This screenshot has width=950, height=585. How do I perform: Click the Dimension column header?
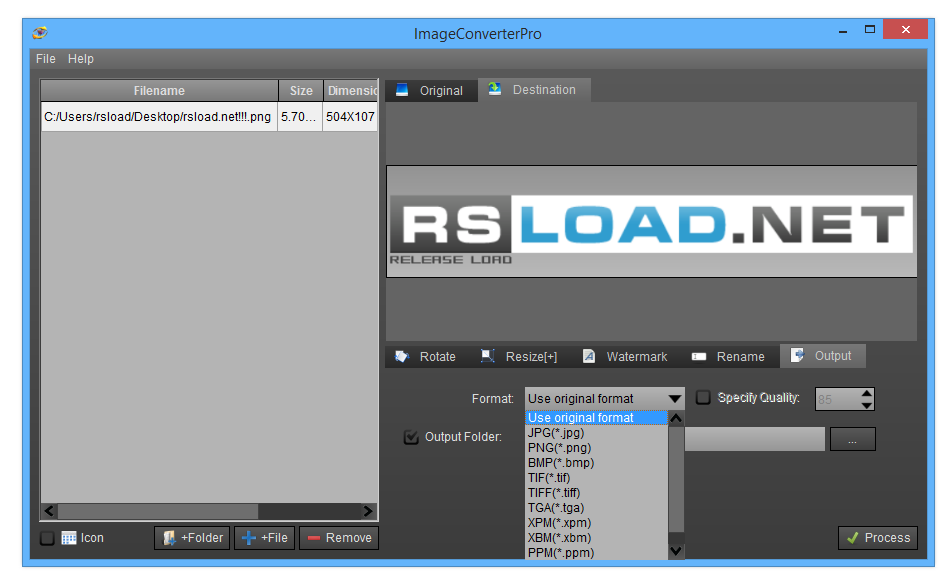[351, 91]
